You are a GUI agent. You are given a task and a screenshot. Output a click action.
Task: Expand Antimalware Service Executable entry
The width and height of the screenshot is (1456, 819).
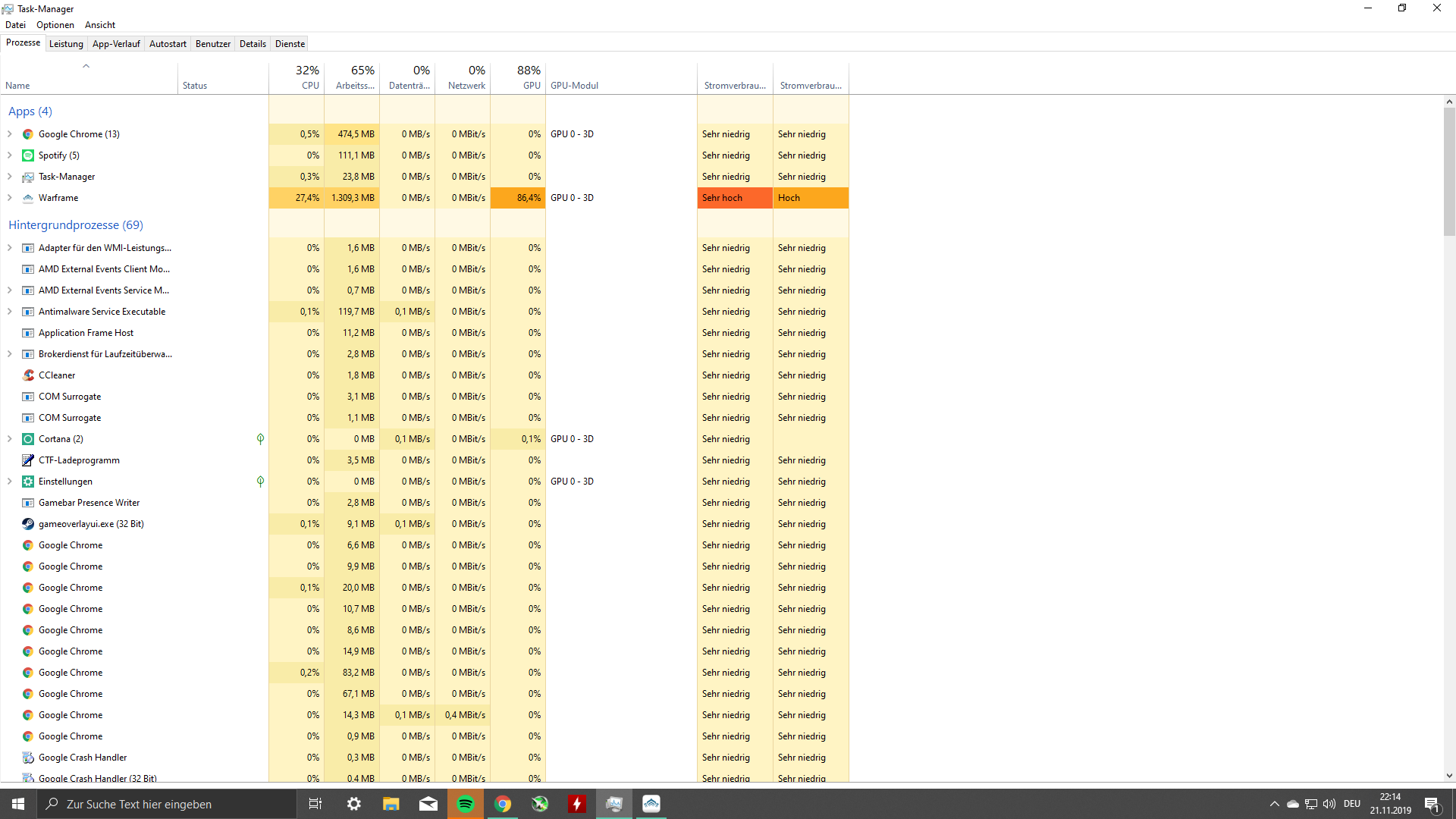pos(10,312)
